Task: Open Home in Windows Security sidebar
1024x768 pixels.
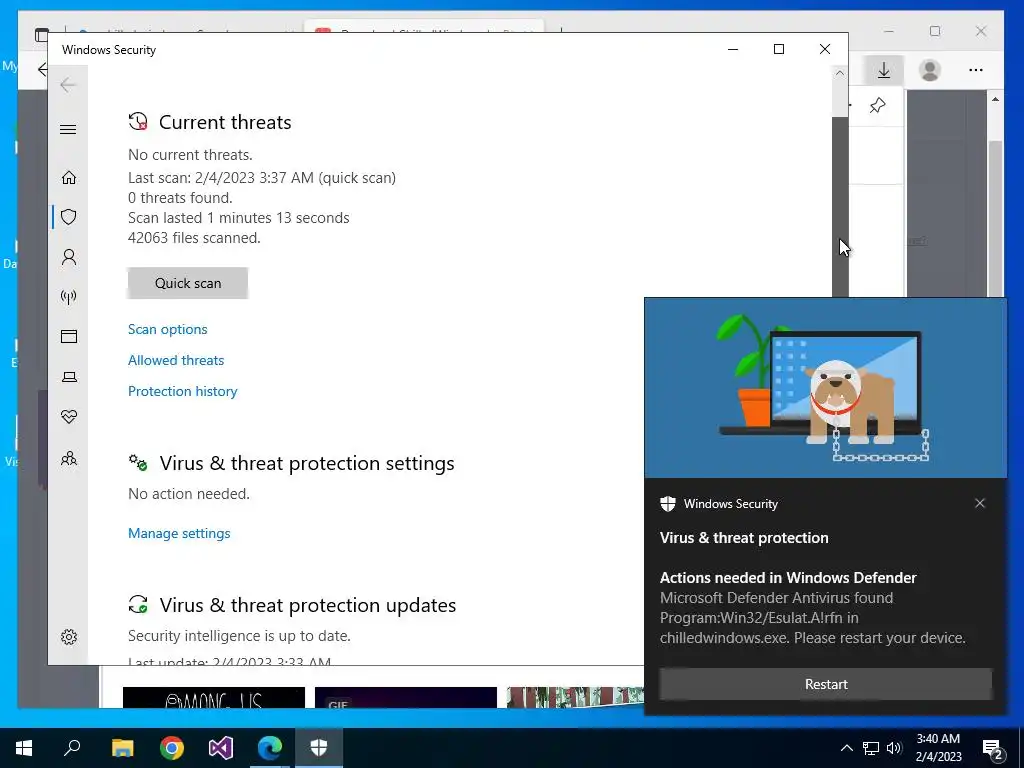Action: (69, 178)
